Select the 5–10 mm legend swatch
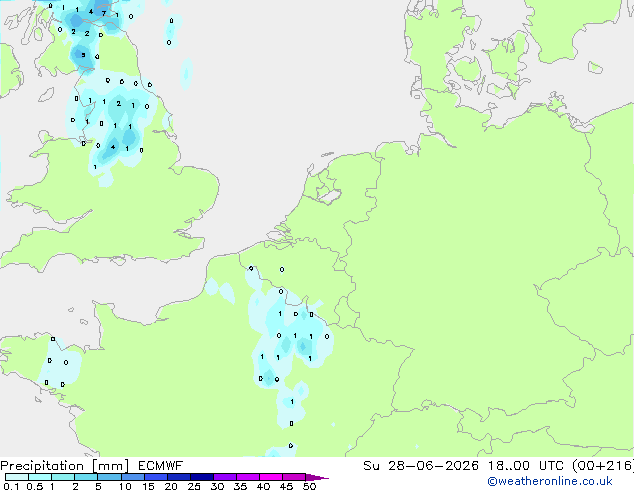Screen dimensions: 634x490 pos(109,477)
